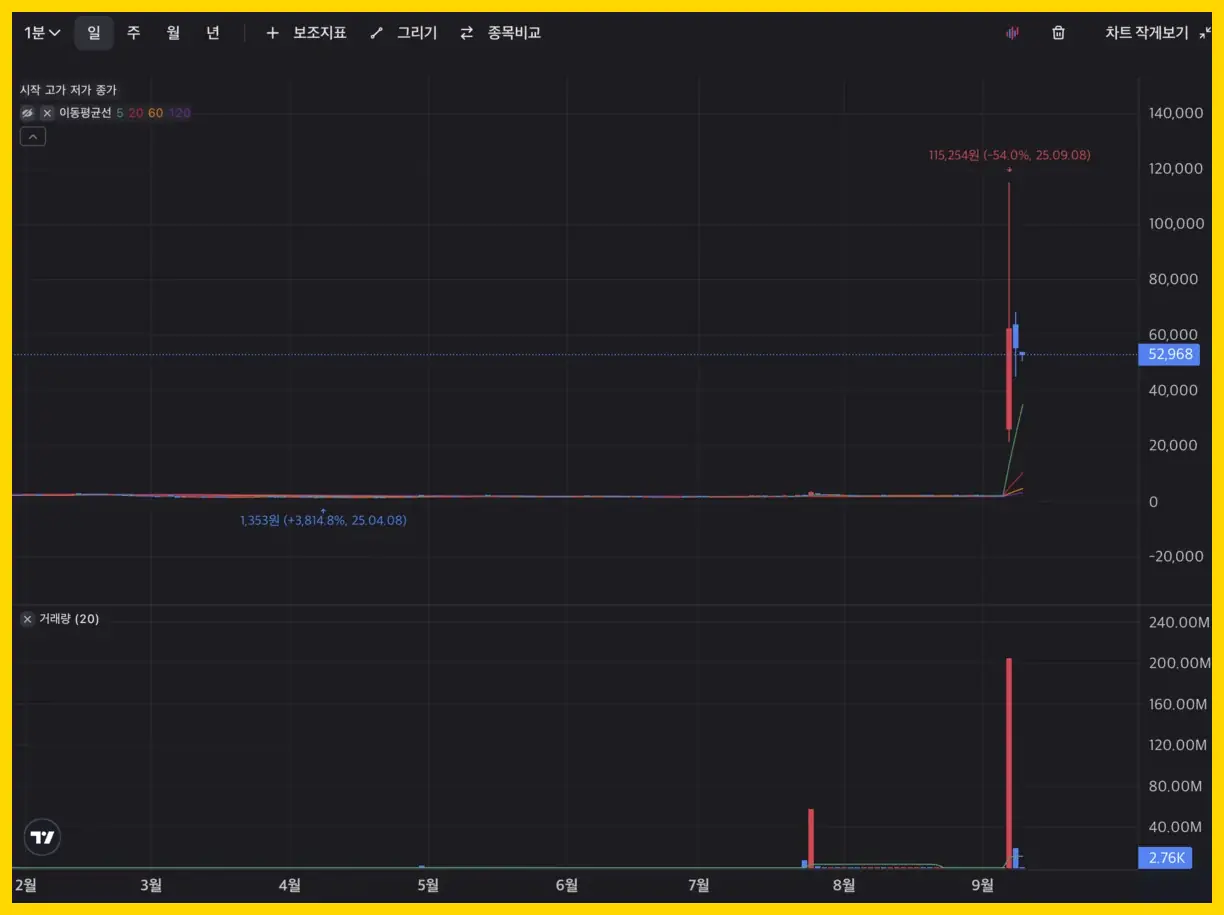Viewport: 1224px width, 915px height.
Task: Click the shrink arrows icon beside 차트 작게보기
Action: [1204, 33]
